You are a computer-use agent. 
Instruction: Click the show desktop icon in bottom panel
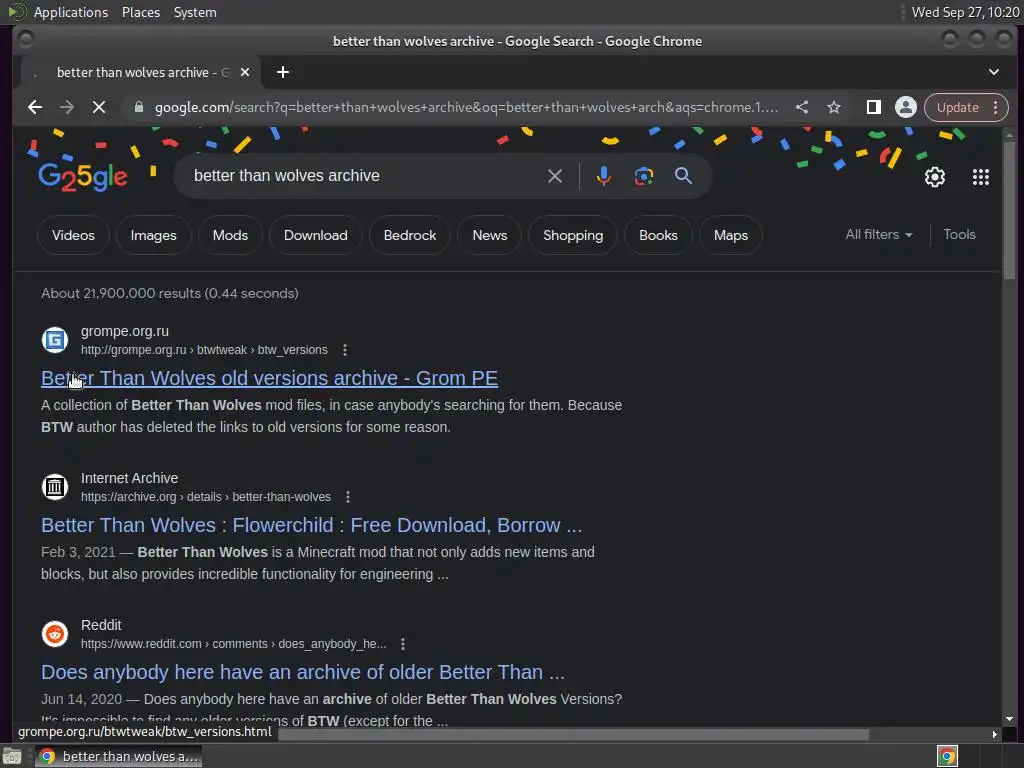pos(12,756)
